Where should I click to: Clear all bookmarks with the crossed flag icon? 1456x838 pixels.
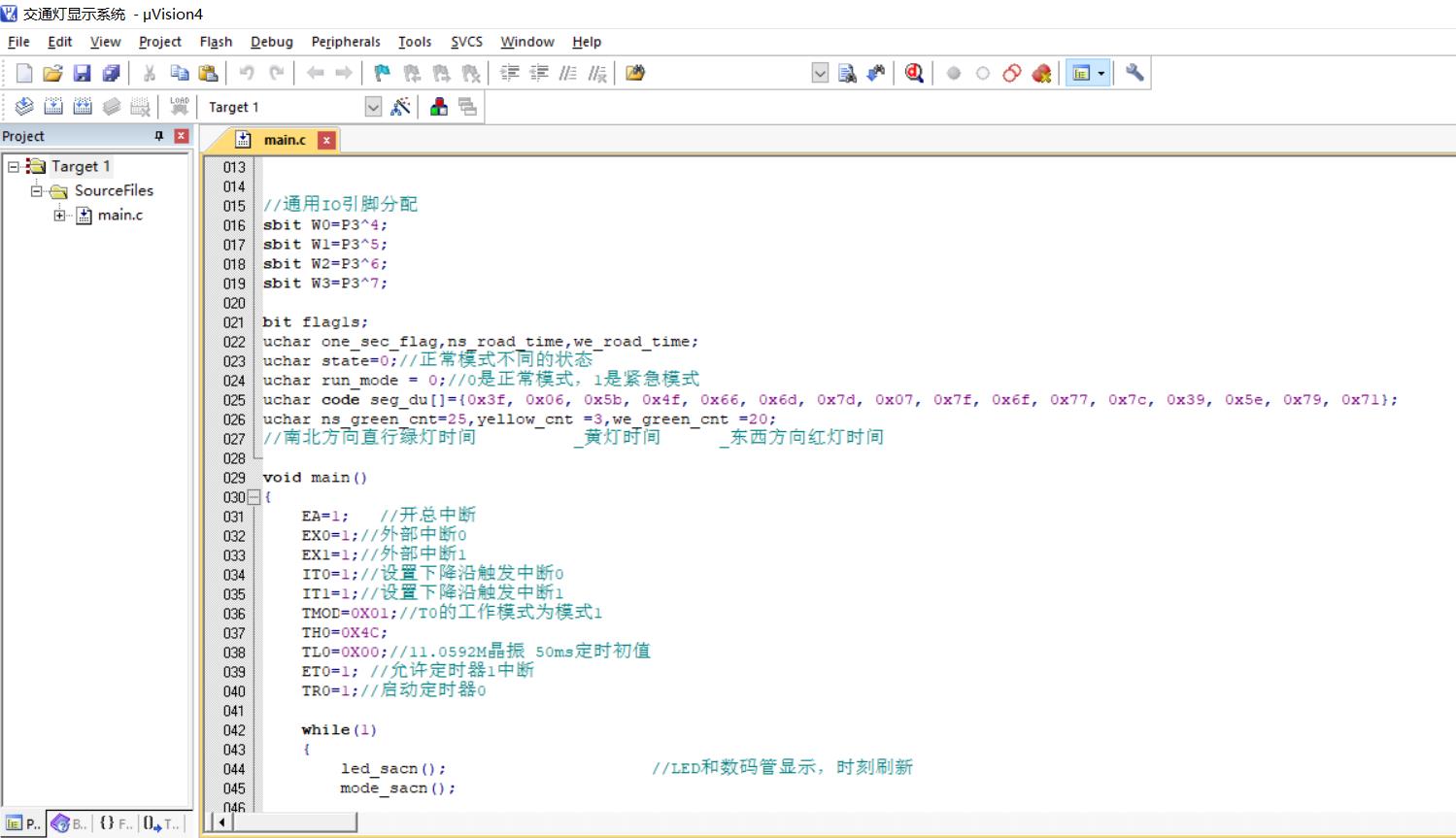(x=471, y=73)
